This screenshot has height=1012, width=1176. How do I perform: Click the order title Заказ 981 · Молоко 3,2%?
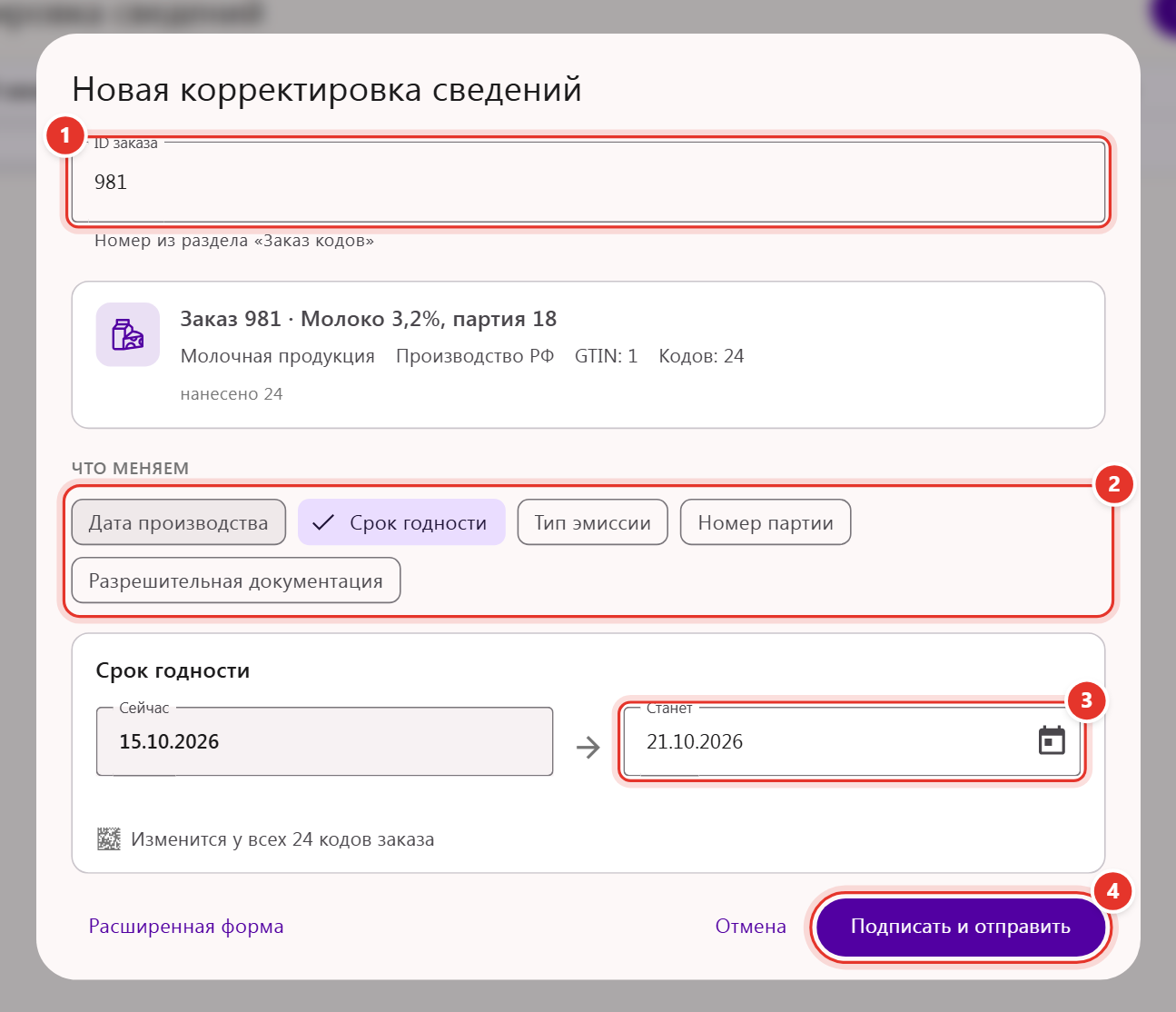369,319
